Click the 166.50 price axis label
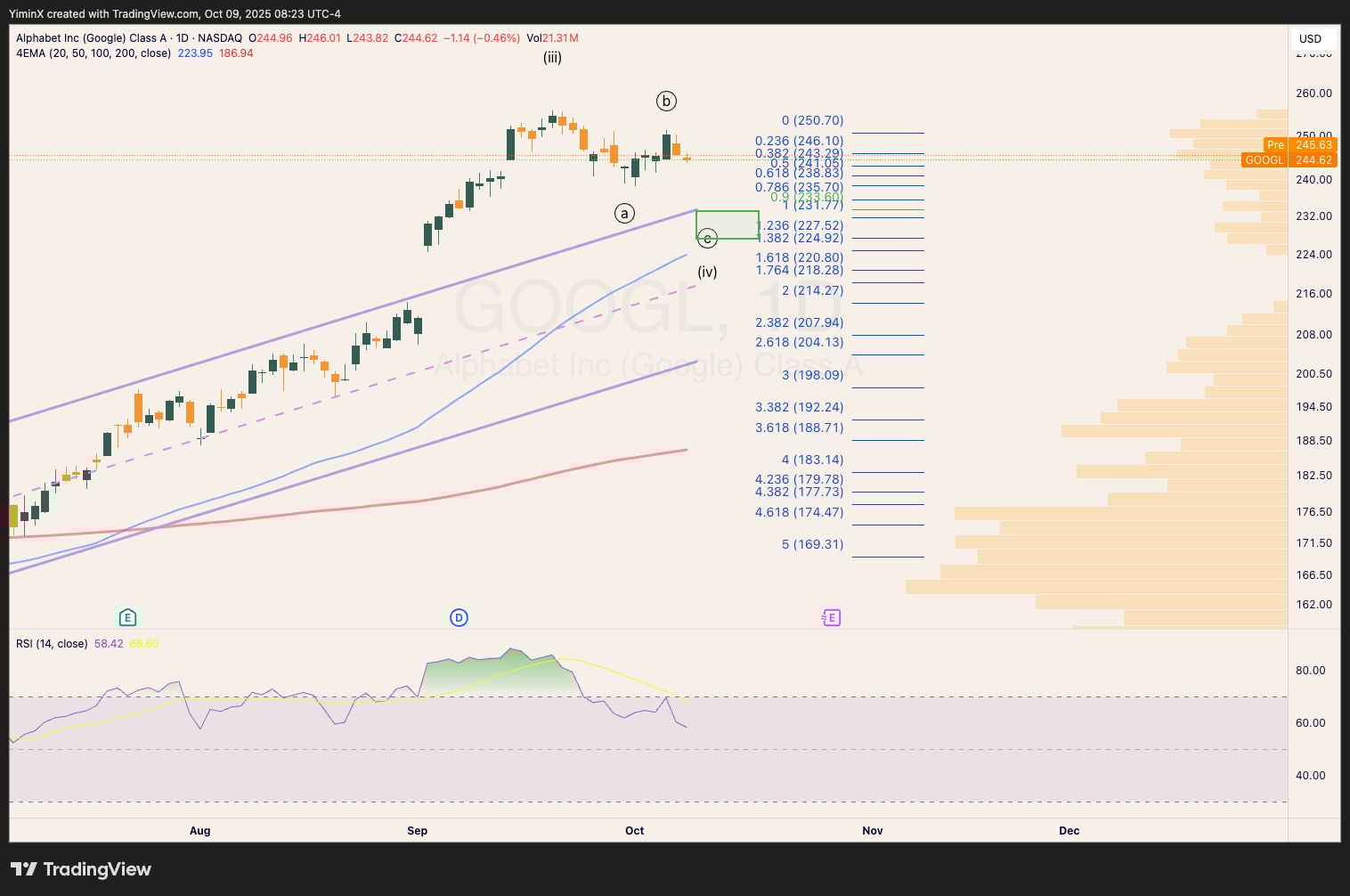Screen dimensions: 1350x896 point(1314,575)
